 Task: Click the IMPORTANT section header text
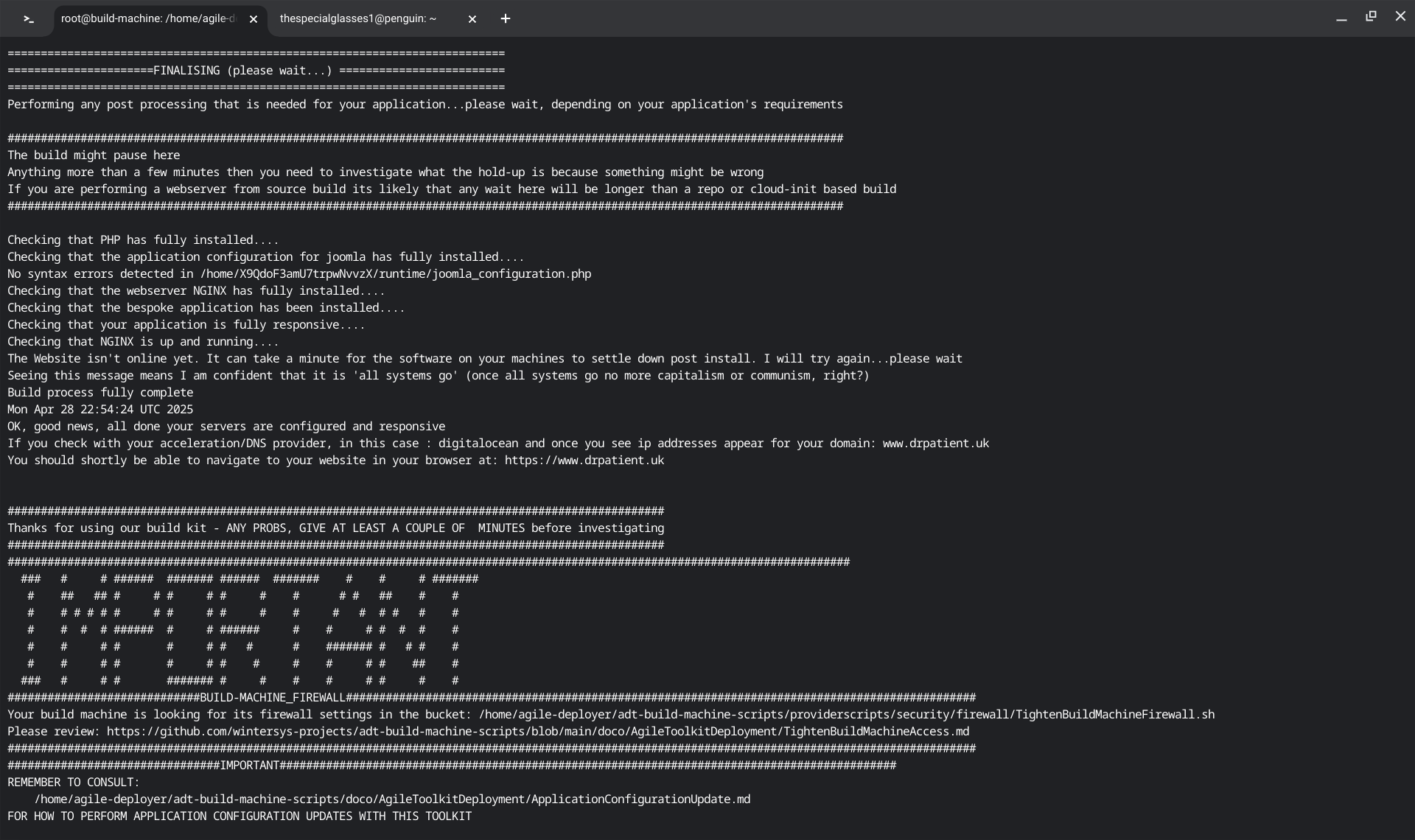pyautogui.click(x=250, y=766)
